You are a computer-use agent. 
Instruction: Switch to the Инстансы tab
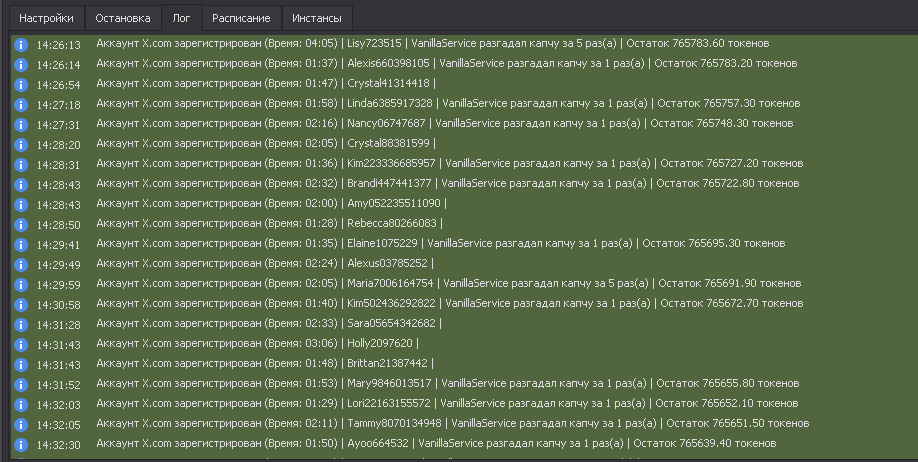(x=317, y=18)
